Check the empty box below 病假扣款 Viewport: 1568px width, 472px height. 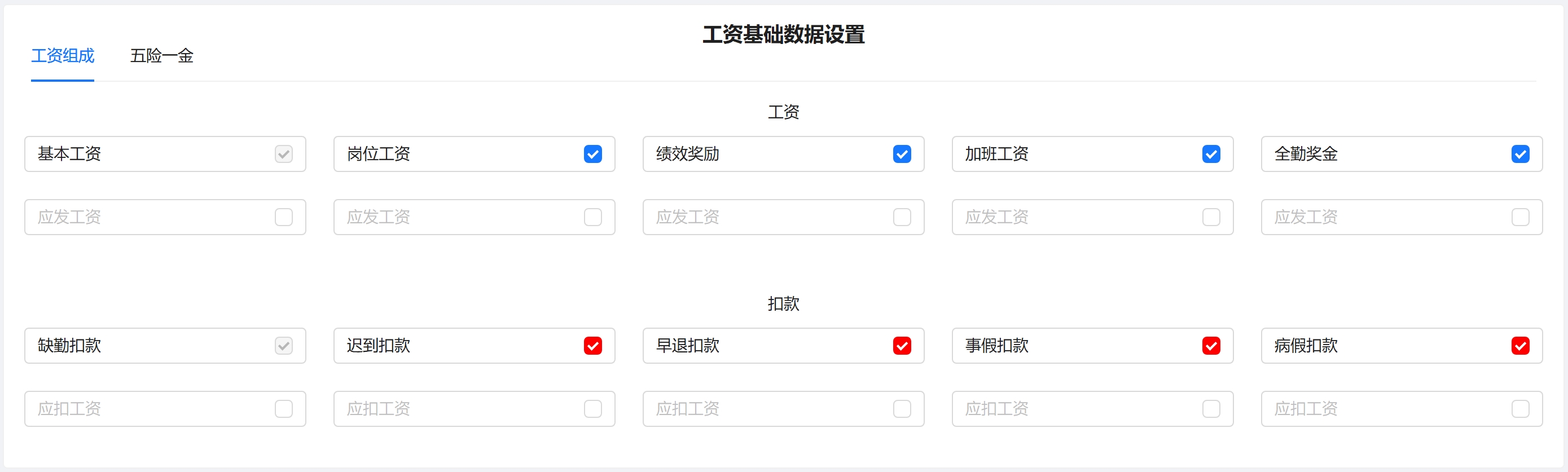1520,409
